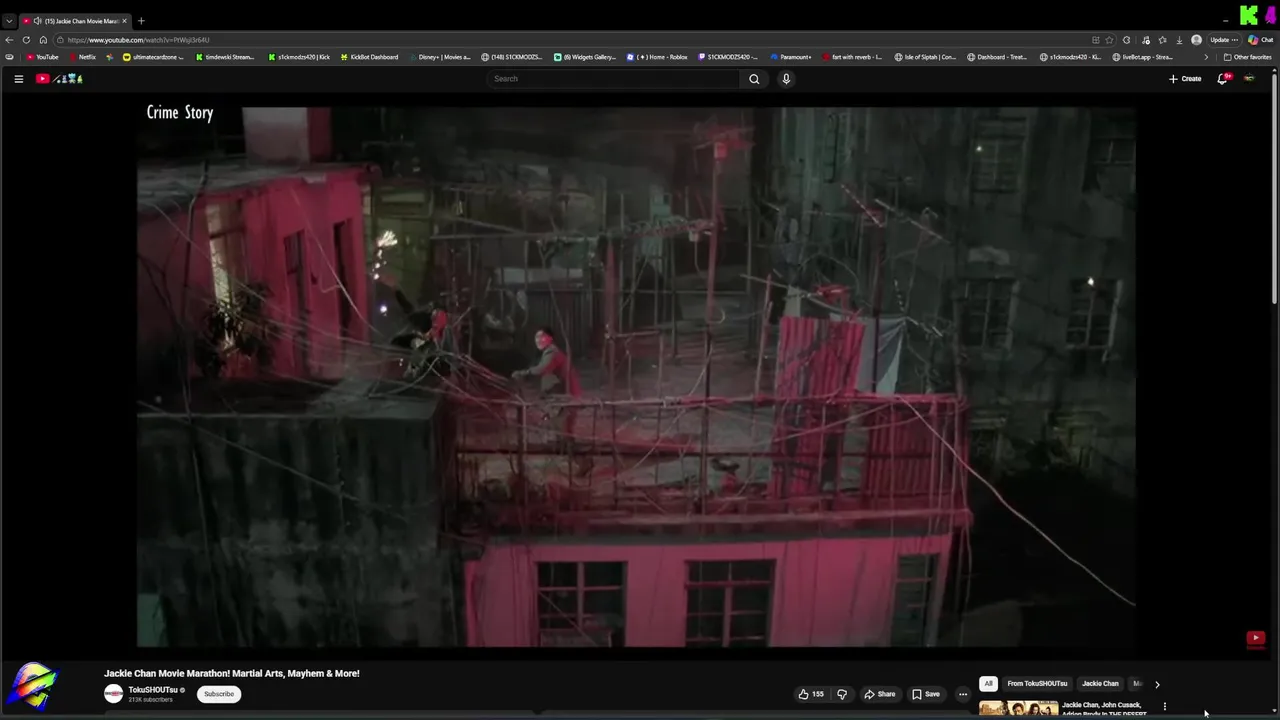Click the page vertical scrollbar
This screenshot has width=1280, height=720.
1275,190
